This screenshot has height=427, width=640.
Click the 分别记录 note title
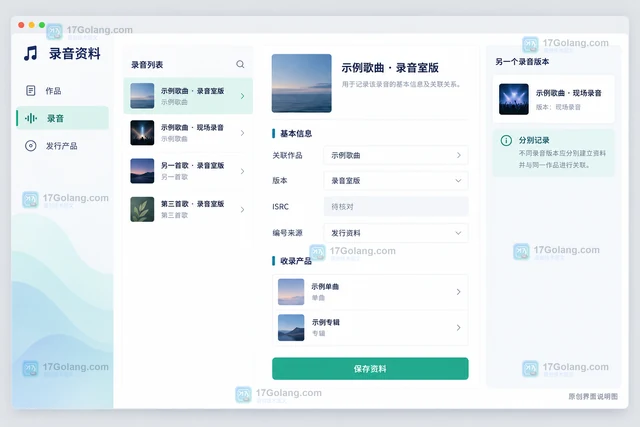(x=534, y=140)
